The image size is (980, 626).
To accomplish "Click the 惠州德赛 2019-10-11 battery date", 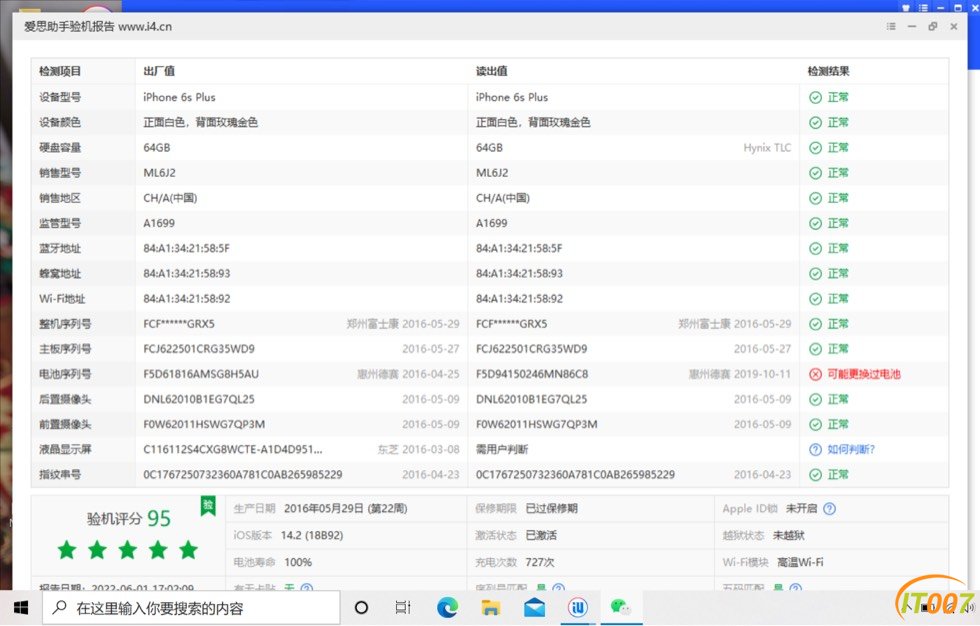I will point(739,374).
